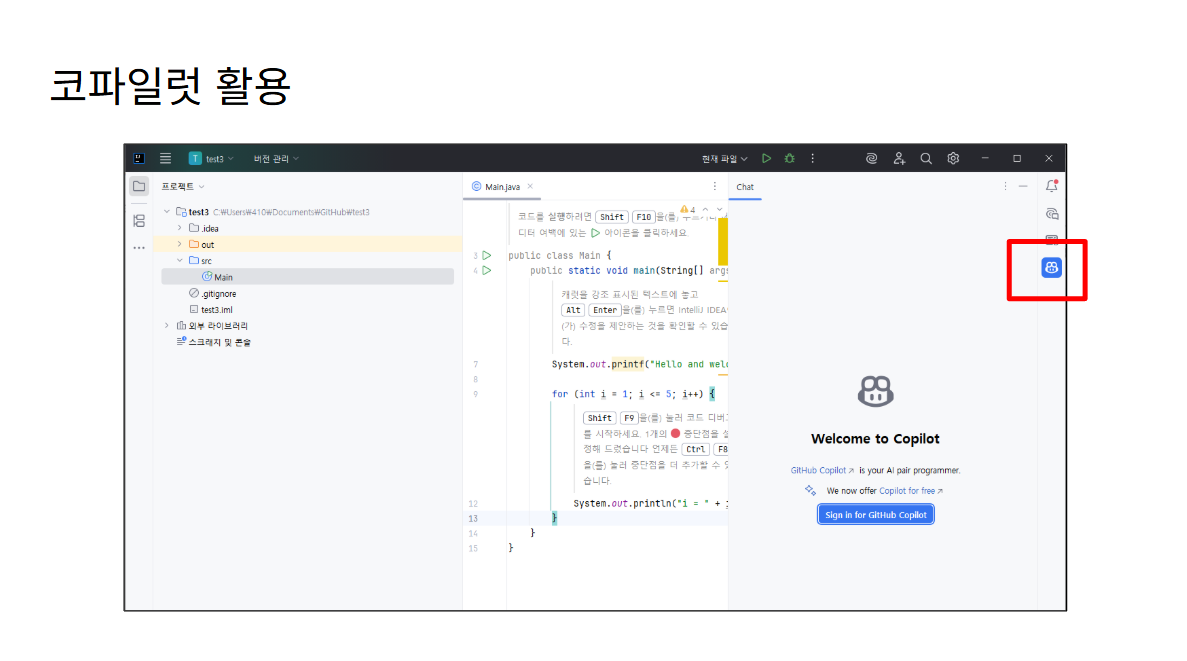This screenshot has height=661, width=1187.
Task: Open more run actions in title bar
Action: (812, 158)
